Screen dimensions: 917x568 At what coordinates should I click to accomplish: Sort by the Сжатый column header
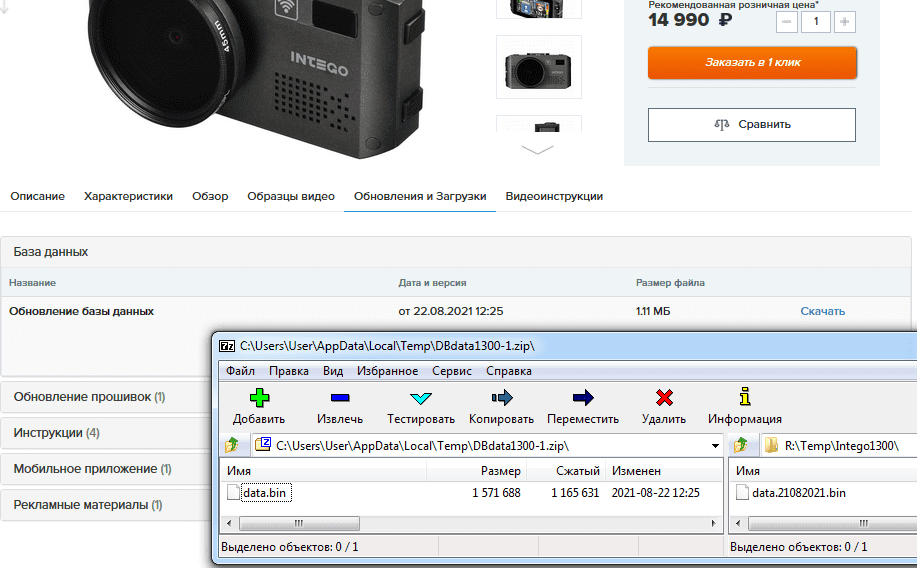(x=566, y=471)
